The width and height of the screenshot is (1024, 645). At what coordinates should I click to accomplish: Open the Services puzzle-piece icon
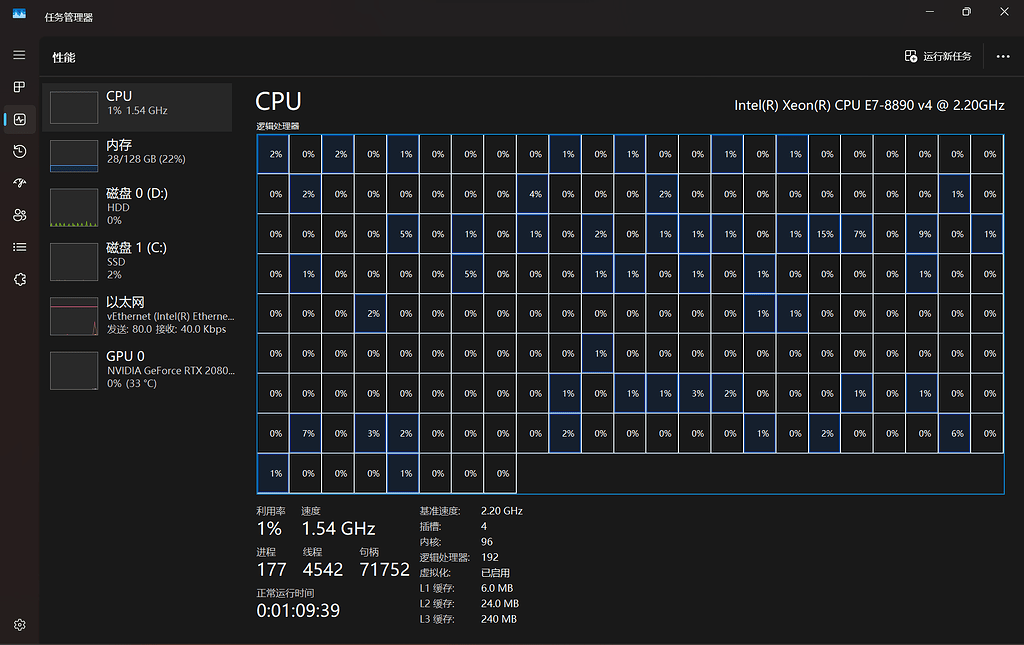coord(20,279)
